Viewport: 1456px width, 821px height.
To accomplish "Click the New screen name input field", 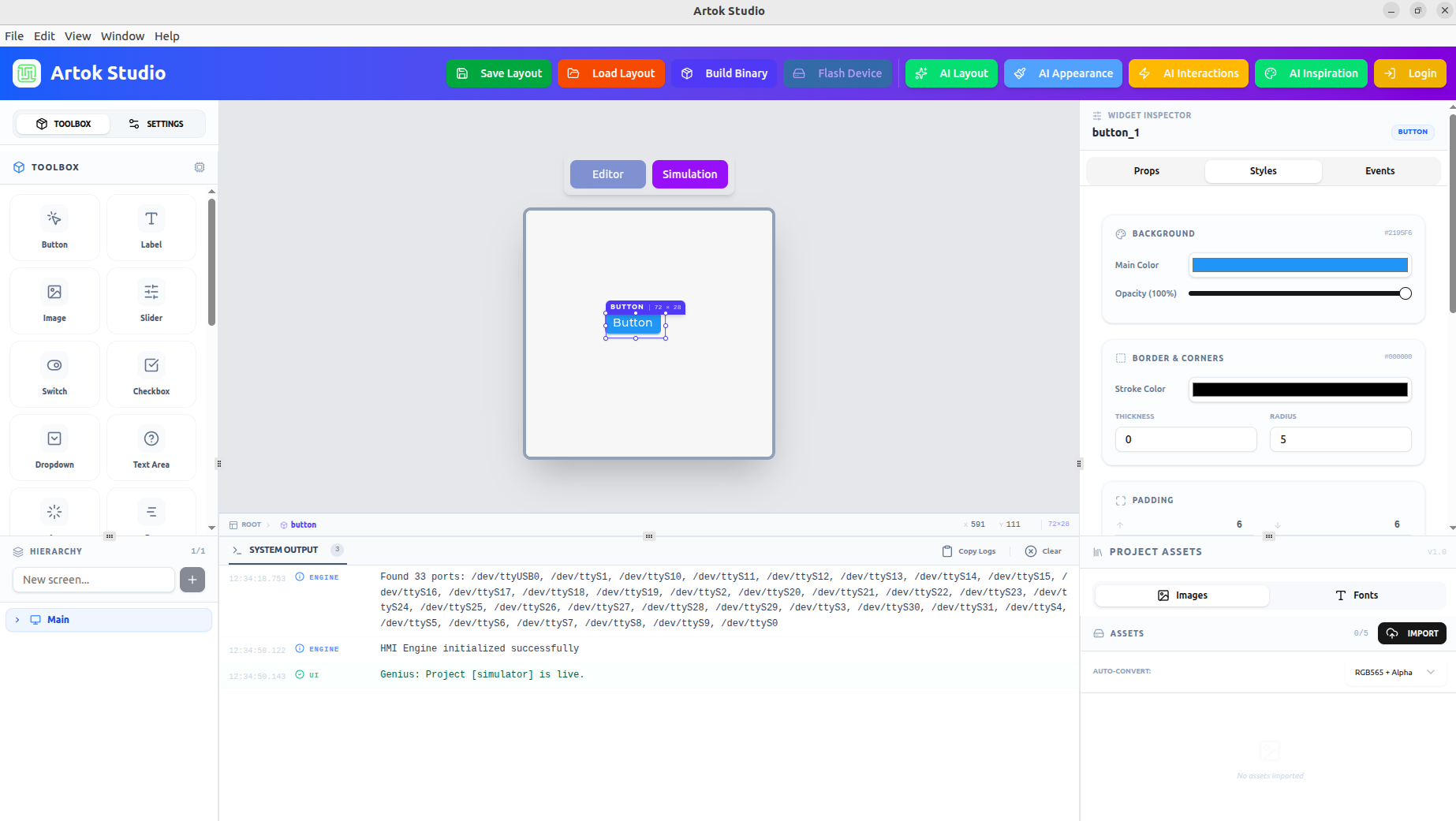I will point(93,579).
